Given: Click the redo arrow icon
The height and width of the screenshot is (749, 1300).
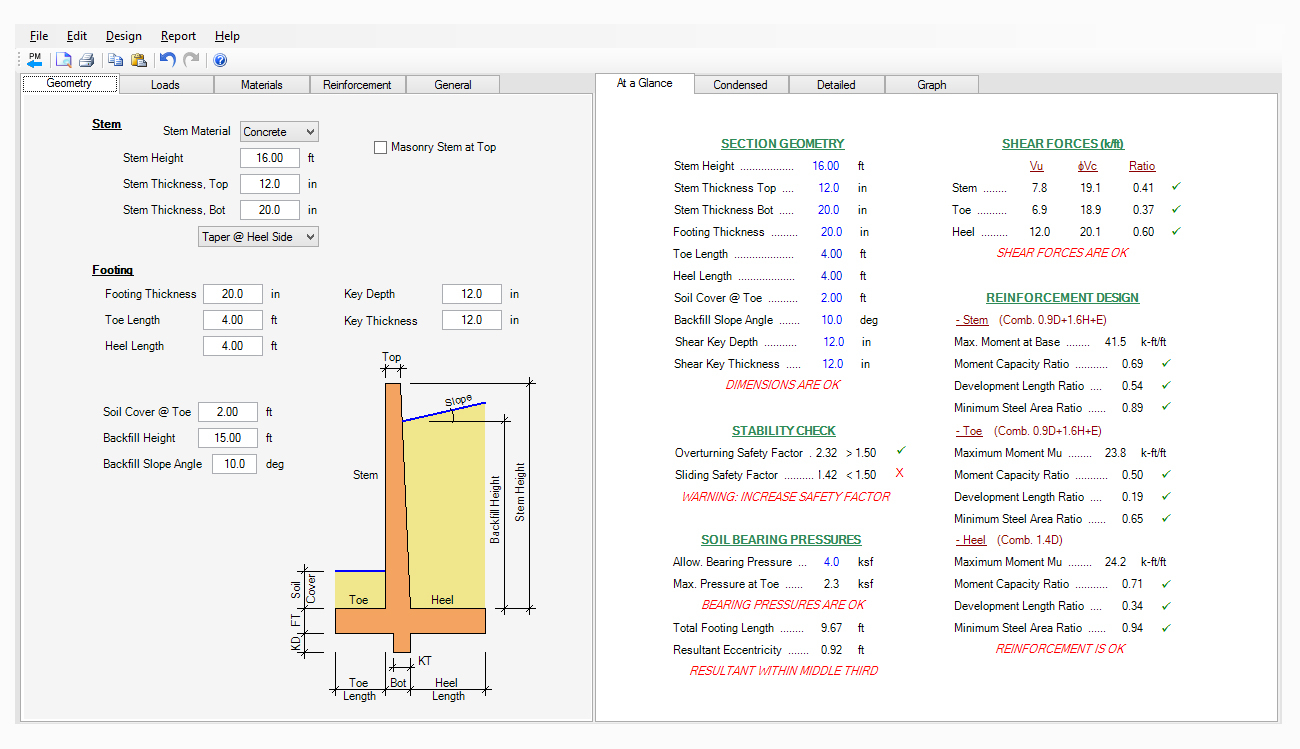Looking at the screenshot, I should point(191,60).
